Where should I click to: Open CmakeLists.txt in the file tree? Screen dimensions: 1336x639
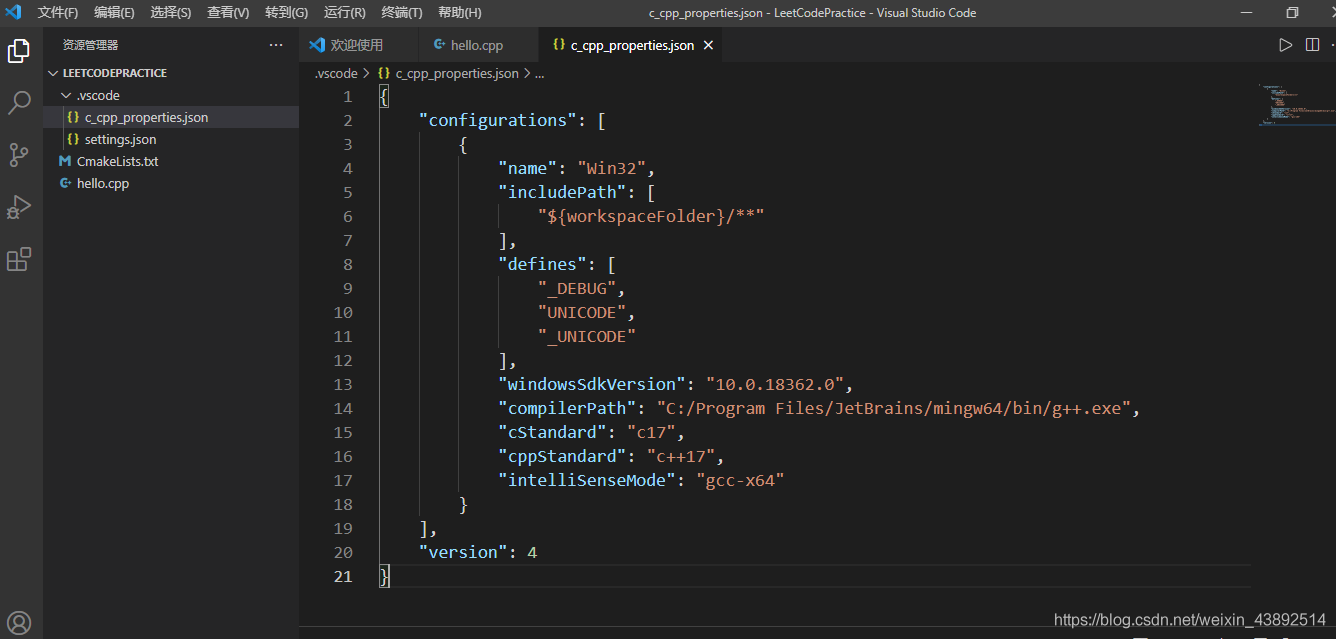(x=117, y=161)
